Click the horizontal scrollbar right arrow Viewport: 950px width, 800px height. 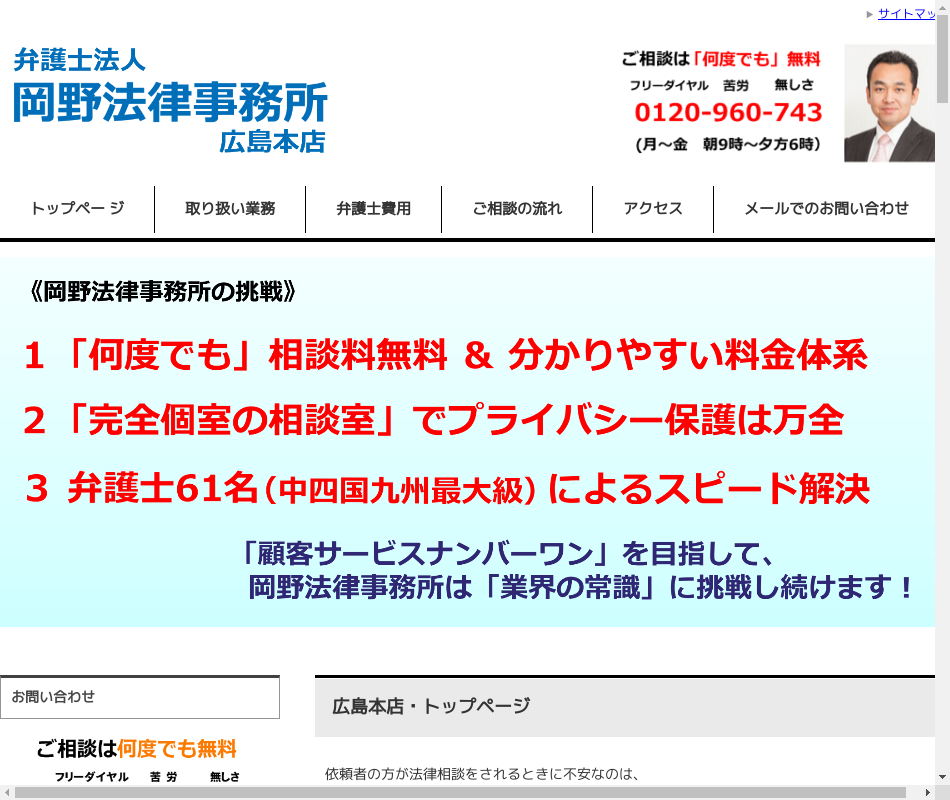point(927,792)
